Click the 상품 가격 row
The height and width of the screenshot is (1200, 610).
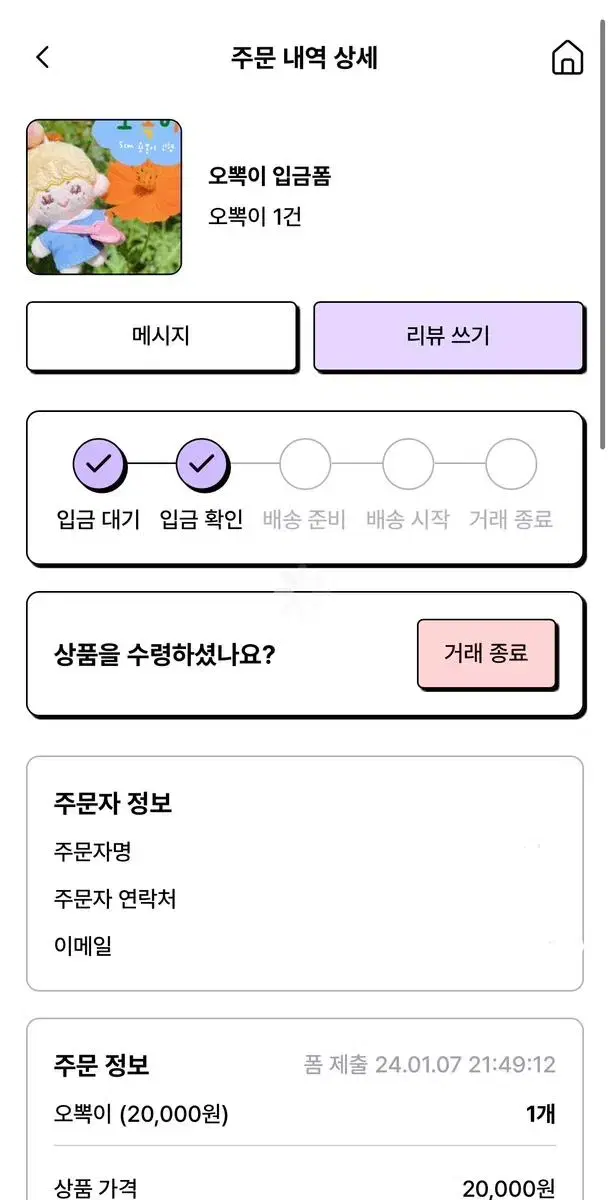click(304, 1188)
